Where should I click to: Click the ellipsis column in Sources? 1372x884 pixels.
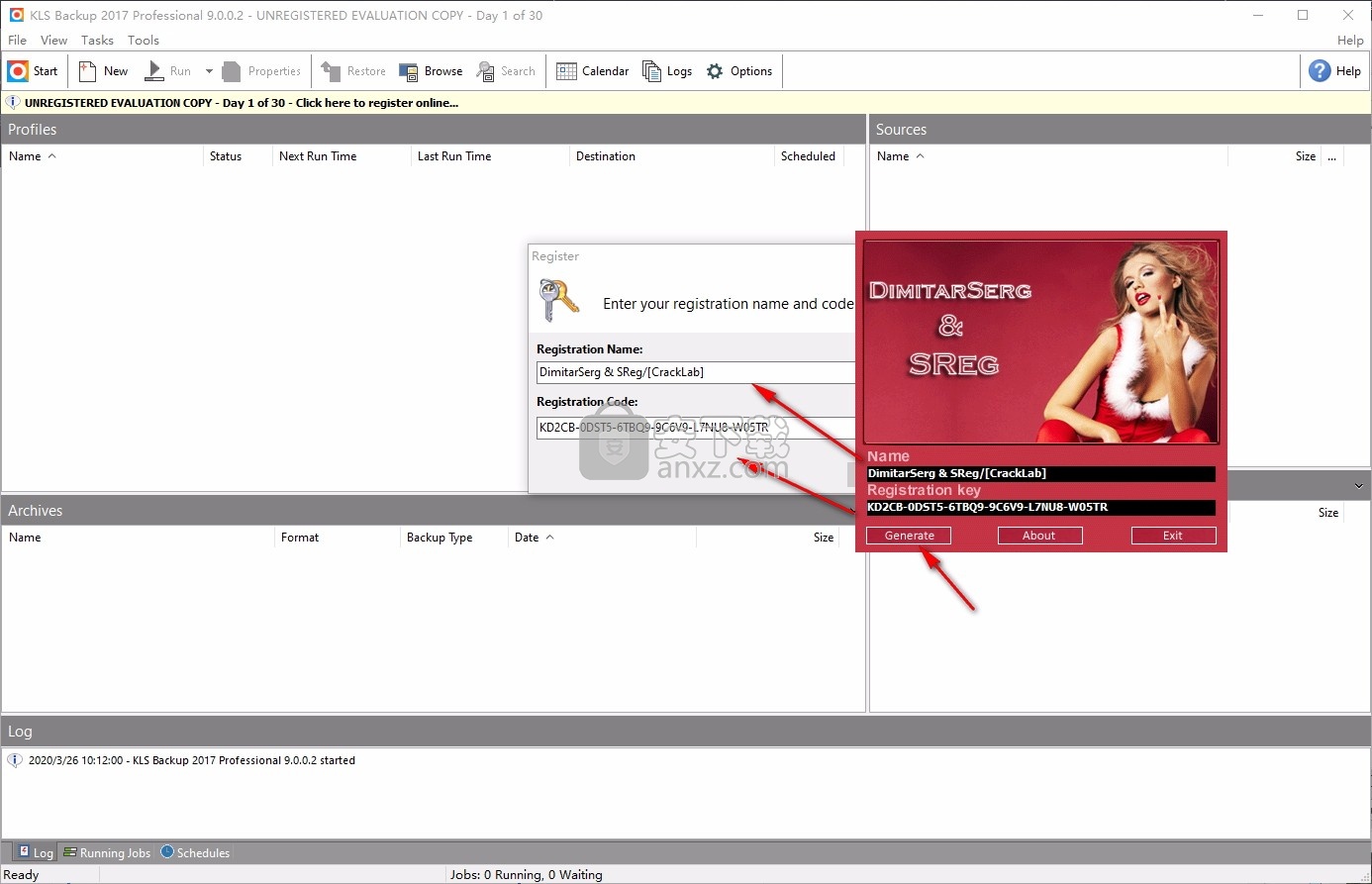click(1332, 156)
